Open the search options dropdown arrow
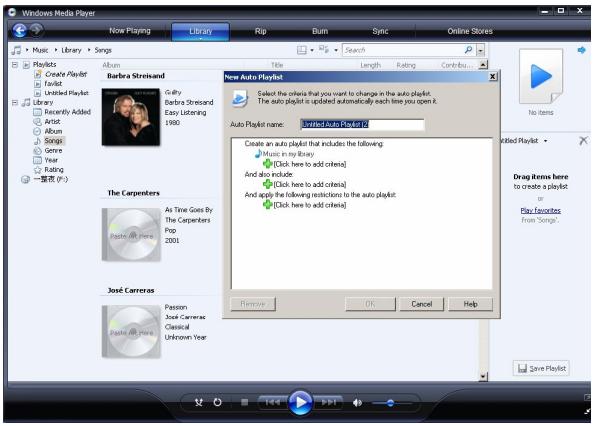The image size is (593, 426). click(x=480, y=50)
